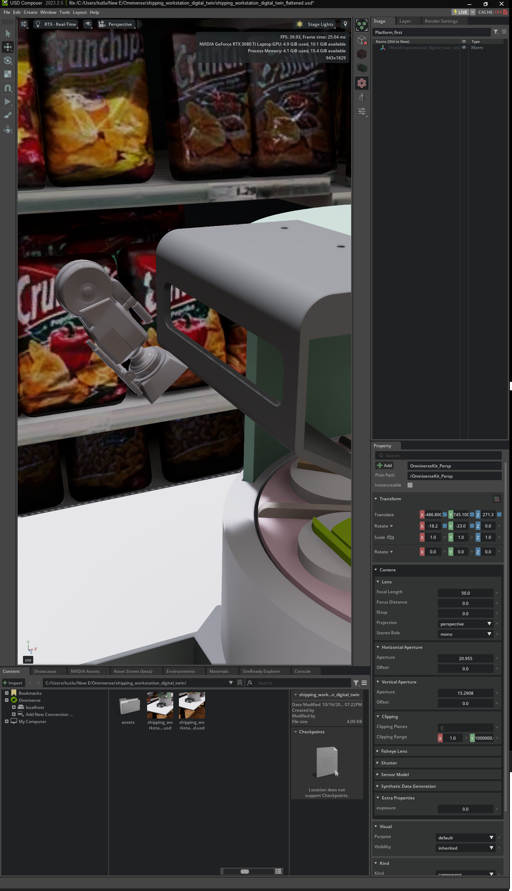Screen dimensions: 512x891
Task: Click the Add button in Property panel
Action: click(x=385, y=465)
